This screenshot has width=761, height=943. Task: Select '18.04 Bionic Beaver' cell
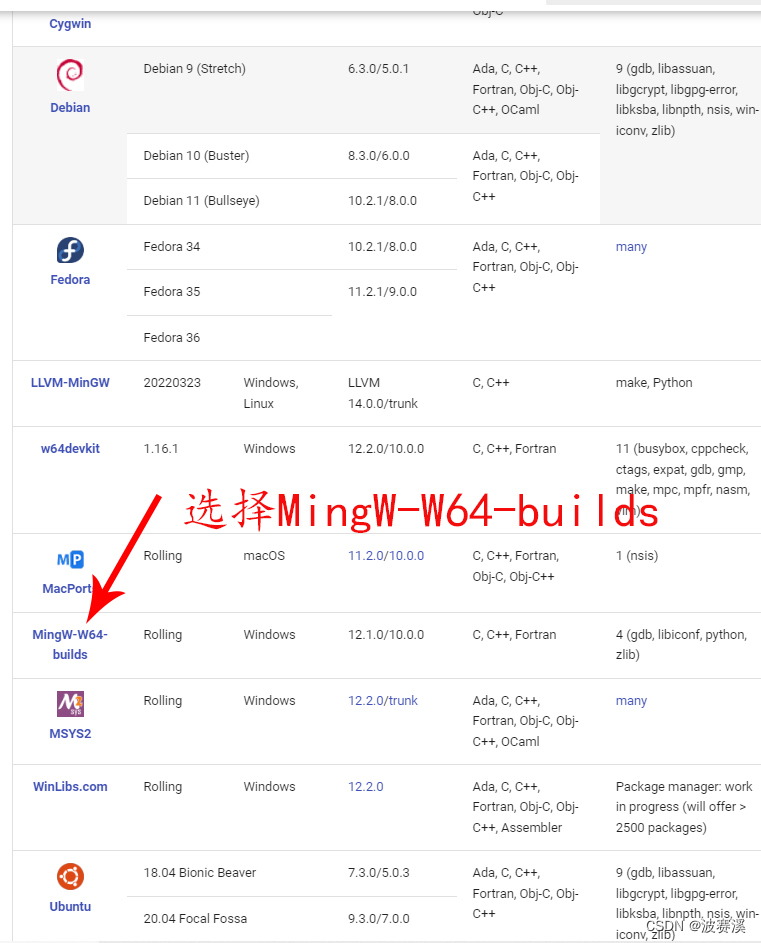point(200,873)
